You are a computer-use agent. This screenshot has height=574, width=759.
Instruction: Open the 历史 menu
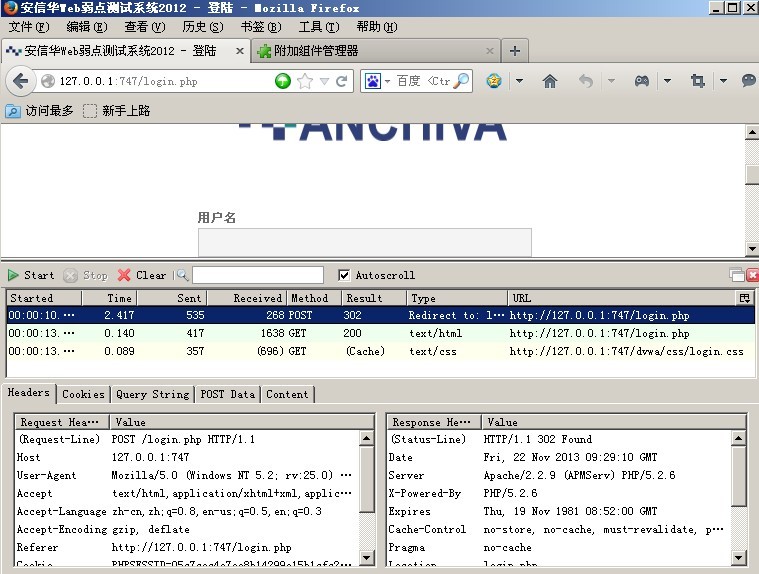[x=203, y=27]
